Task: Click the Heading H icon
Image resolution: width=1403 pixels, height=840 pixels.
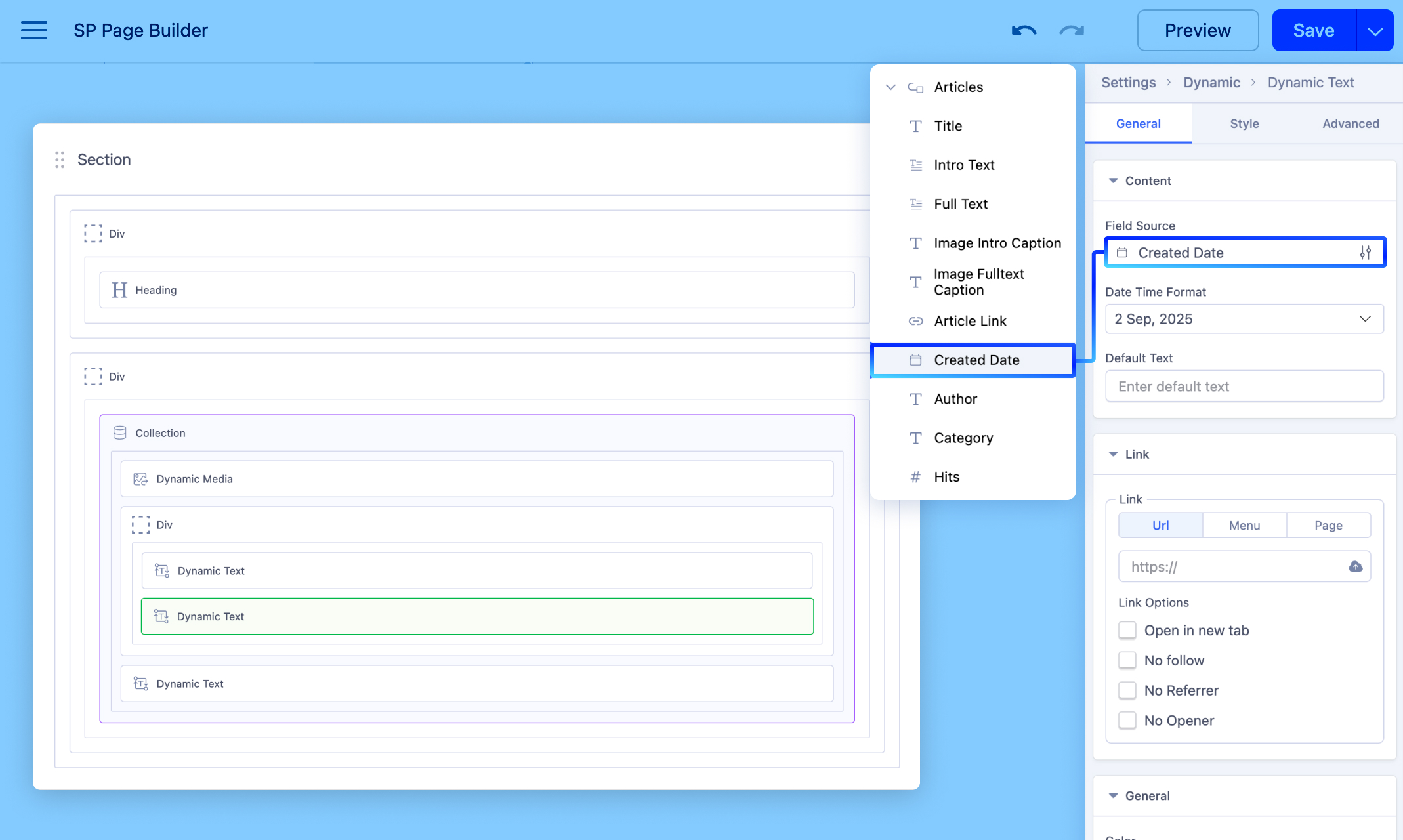Action: pyautogui.click(x=119, y=290)
